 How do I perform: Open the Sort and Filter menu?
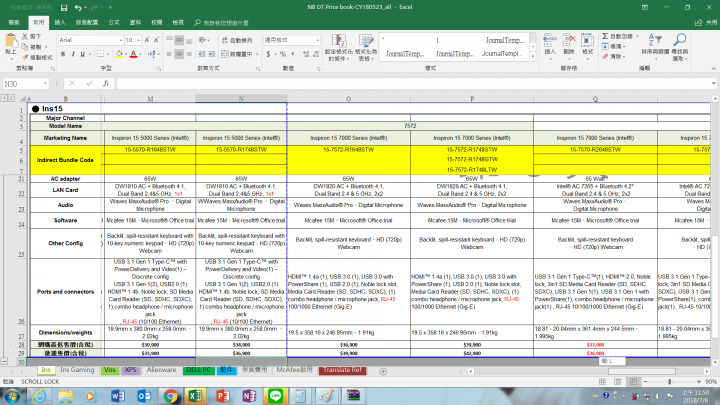655,47
